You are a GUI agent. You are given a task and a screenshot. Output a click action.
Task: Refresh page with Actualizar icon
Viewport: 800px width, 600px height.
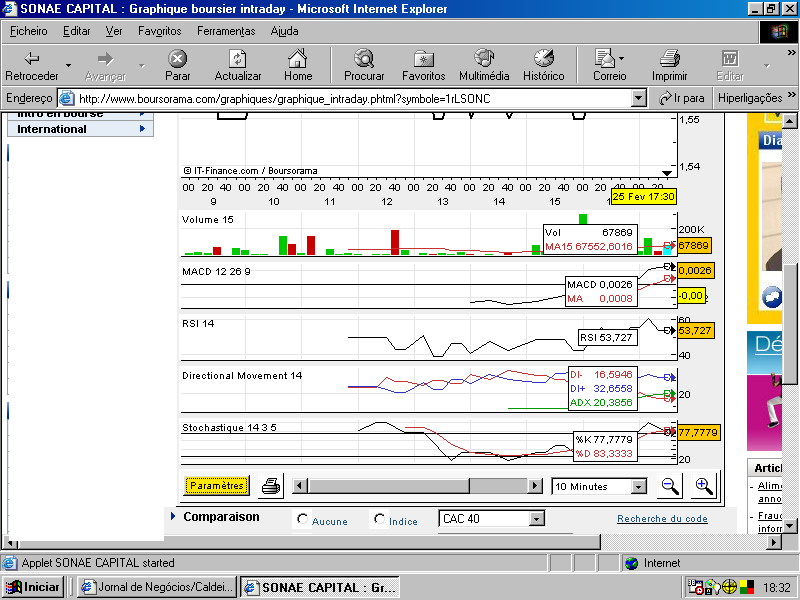tap(237, 59)
